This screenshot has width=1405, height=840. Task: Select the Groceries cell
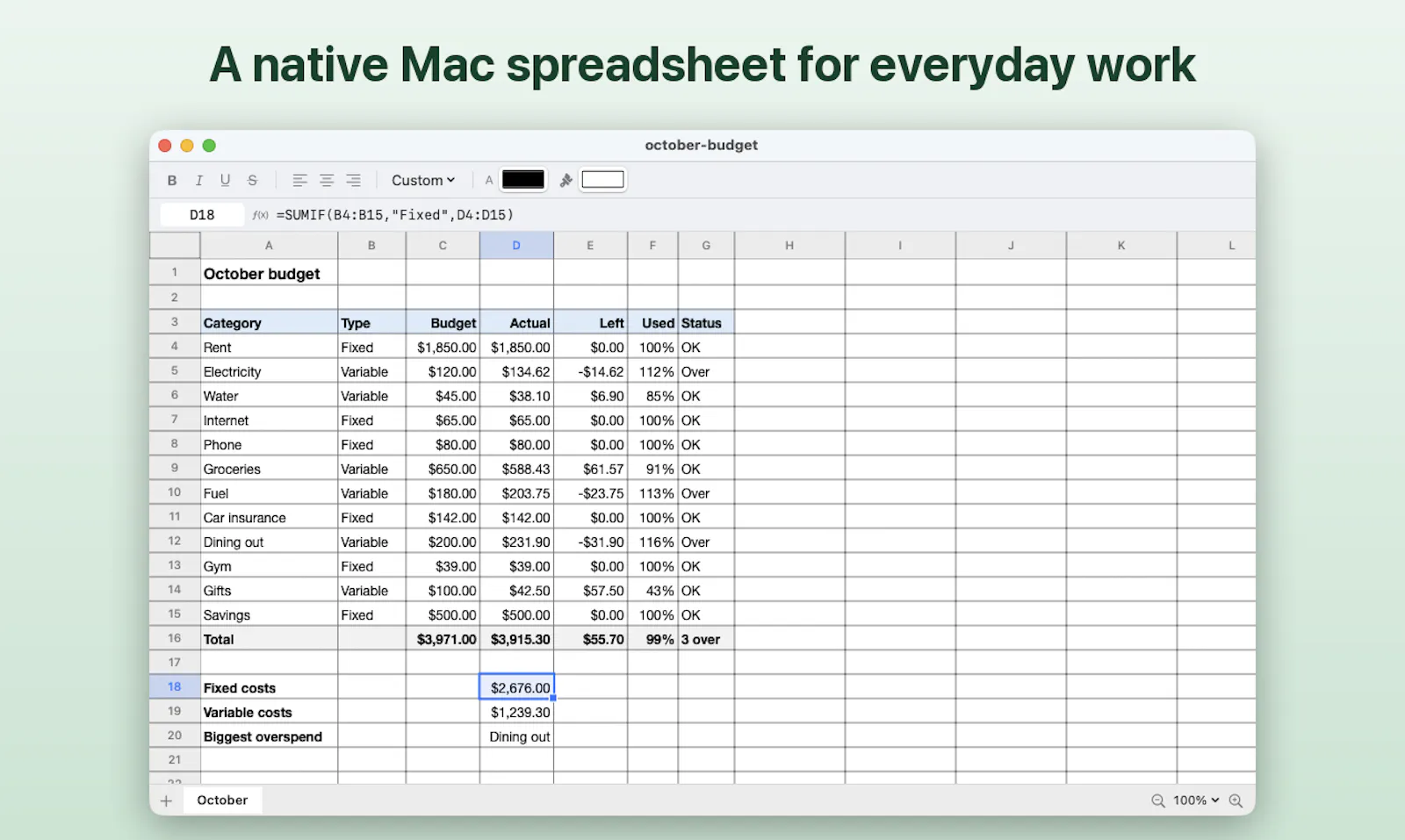tap(269, 469)
